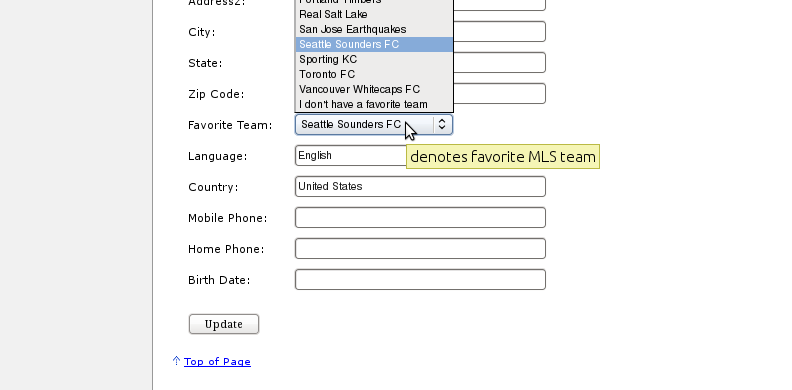792x390 pixels.
Task: Click the Zip Code input field
Action: click(x=500, y=93)
